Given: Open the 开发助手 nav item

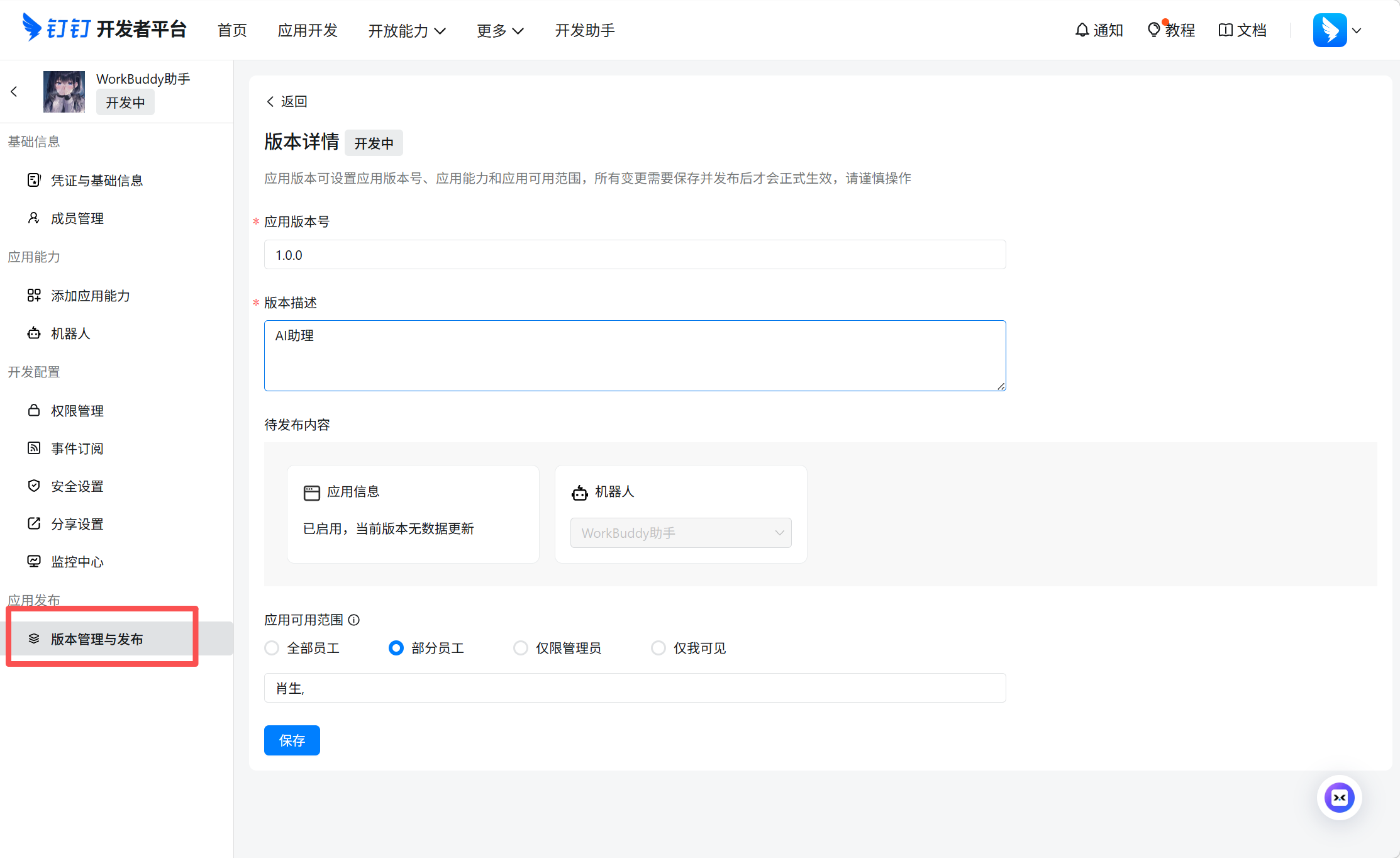Looking at the screenshot, I should 585,30.
